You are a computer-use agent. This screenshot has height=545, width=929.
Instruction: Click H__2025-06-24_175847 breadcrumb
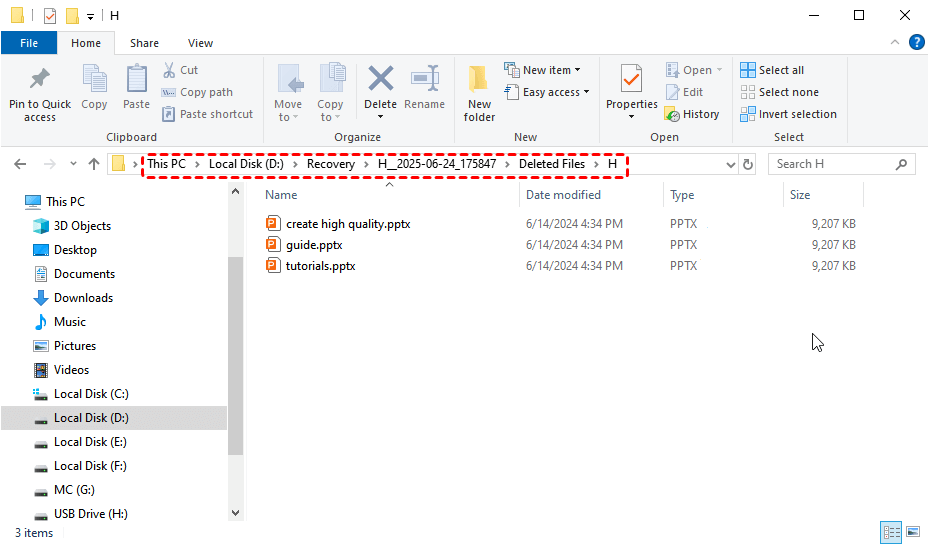(x=437, y=164)
